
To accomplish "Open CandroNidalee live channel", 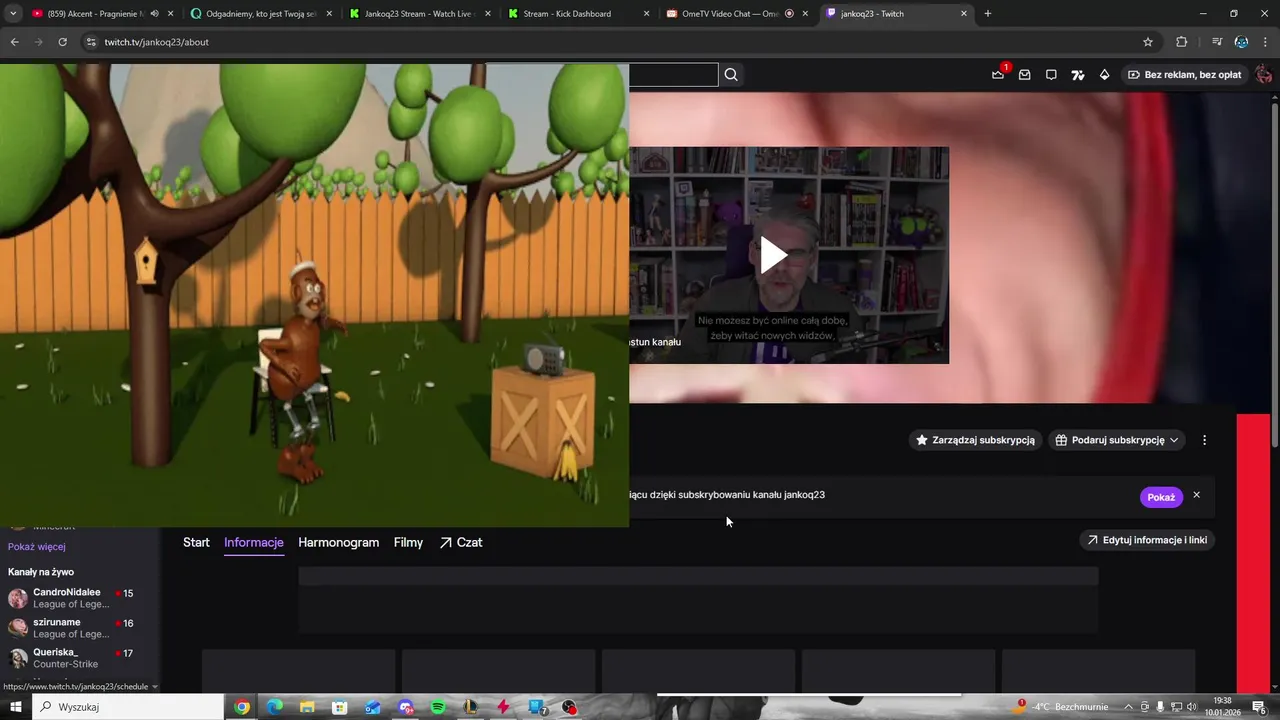I will [80, 598].
